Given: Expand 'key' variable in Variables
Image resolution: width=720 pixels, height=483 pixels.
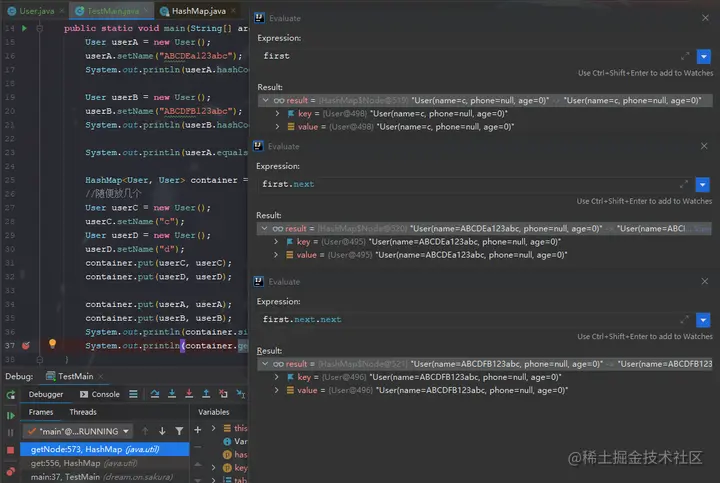Looking at the screenshot, I should coord(214,467).
